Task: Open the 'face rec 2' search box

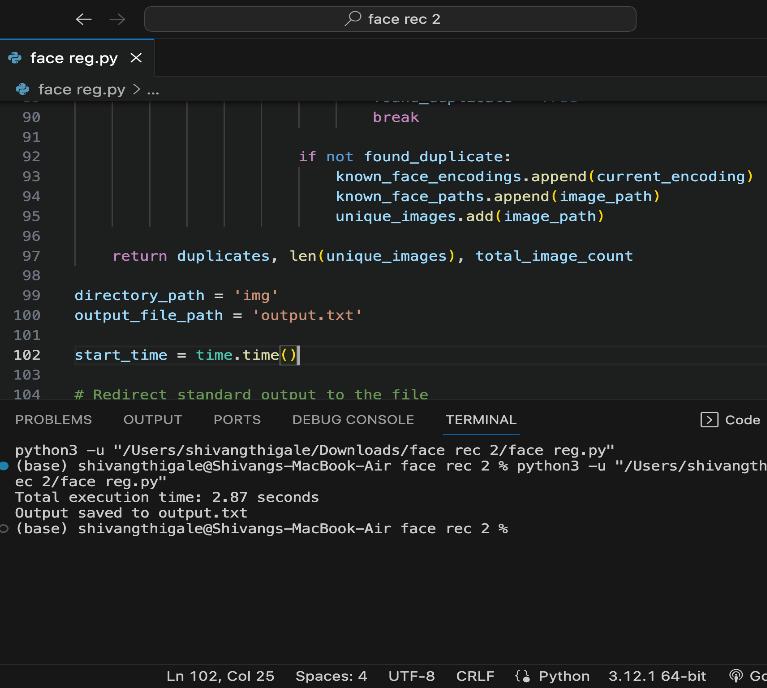Action: [x=390, y=19]
